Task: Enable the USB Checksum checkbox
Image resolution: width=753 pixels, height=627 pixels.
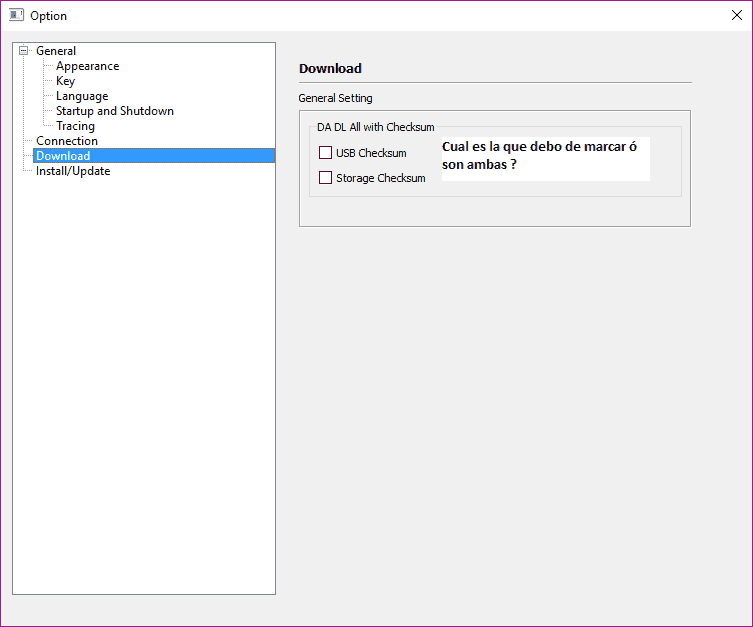Action: point(325,153)
